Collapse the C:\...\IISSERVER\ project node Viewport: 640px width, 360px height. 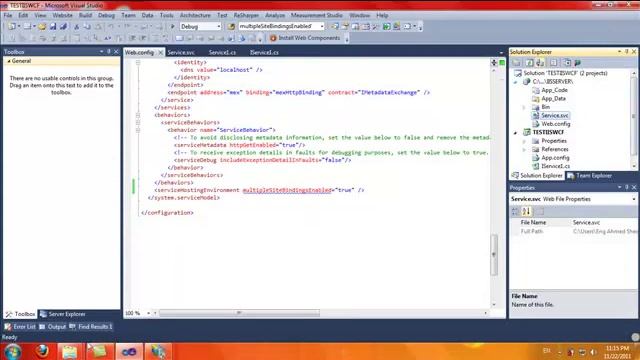tap(516, 82)
